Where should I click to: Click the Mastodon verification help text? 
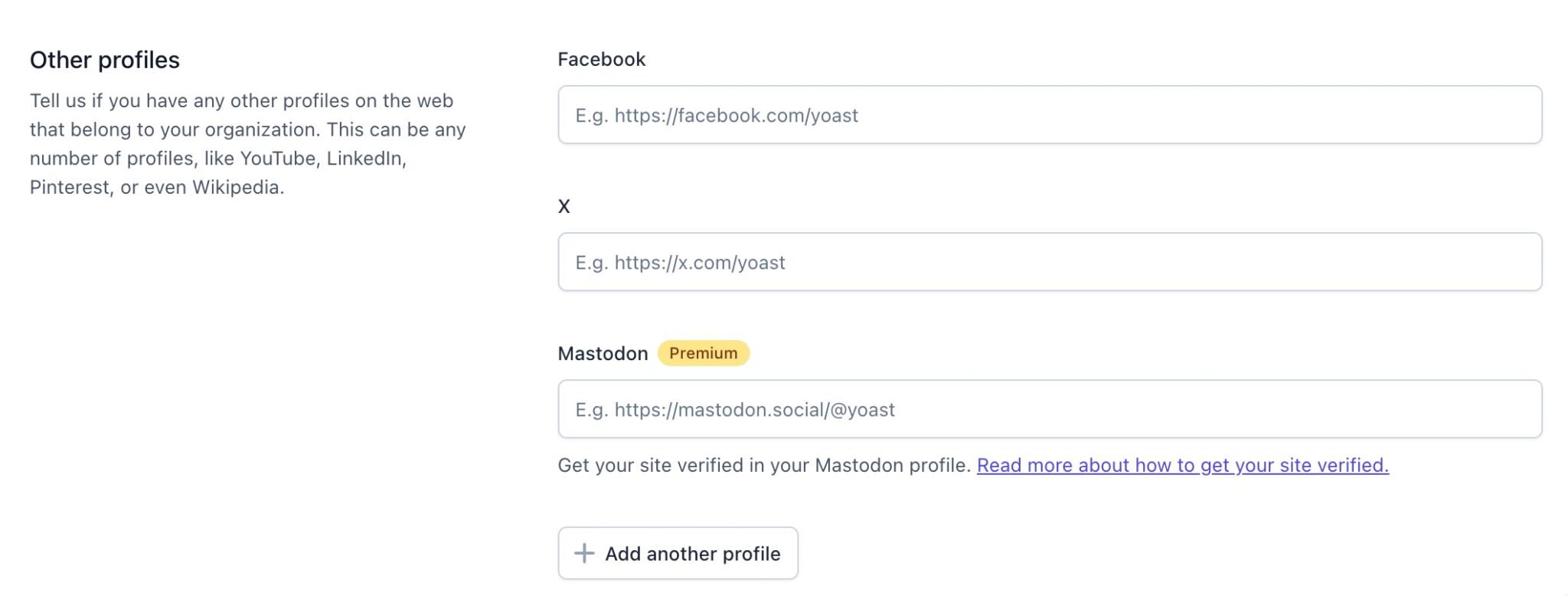[766, 465]
